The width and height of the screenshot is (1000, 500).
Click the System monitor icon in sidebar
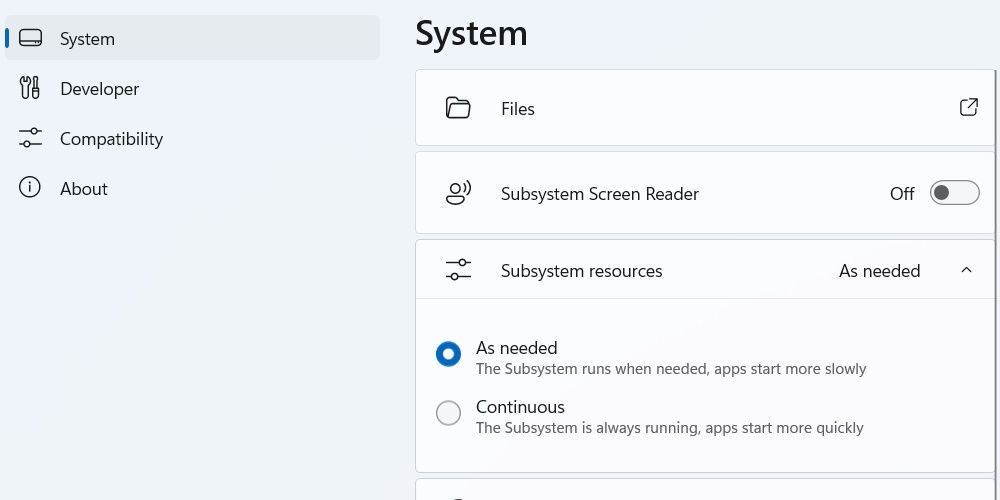coord(30,39)
